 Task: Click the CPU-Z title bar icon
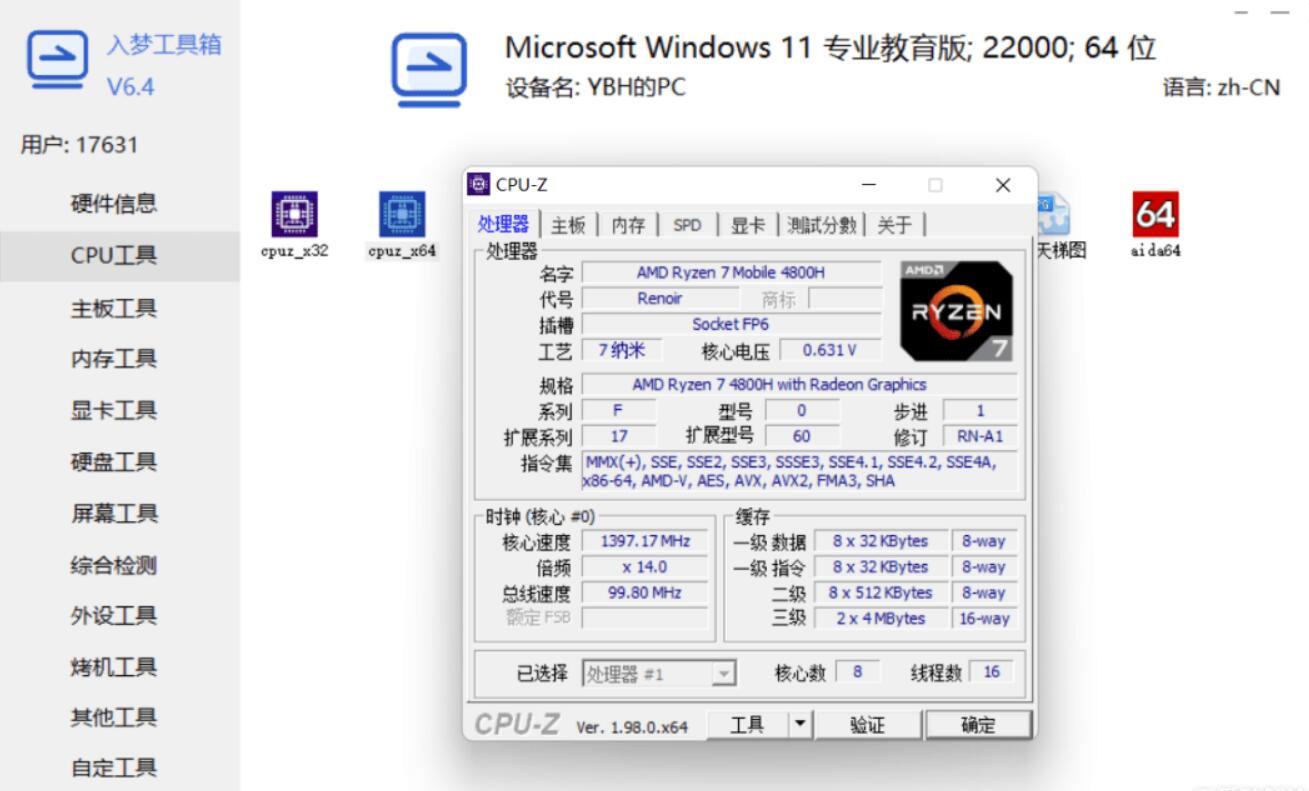(479, 184)
